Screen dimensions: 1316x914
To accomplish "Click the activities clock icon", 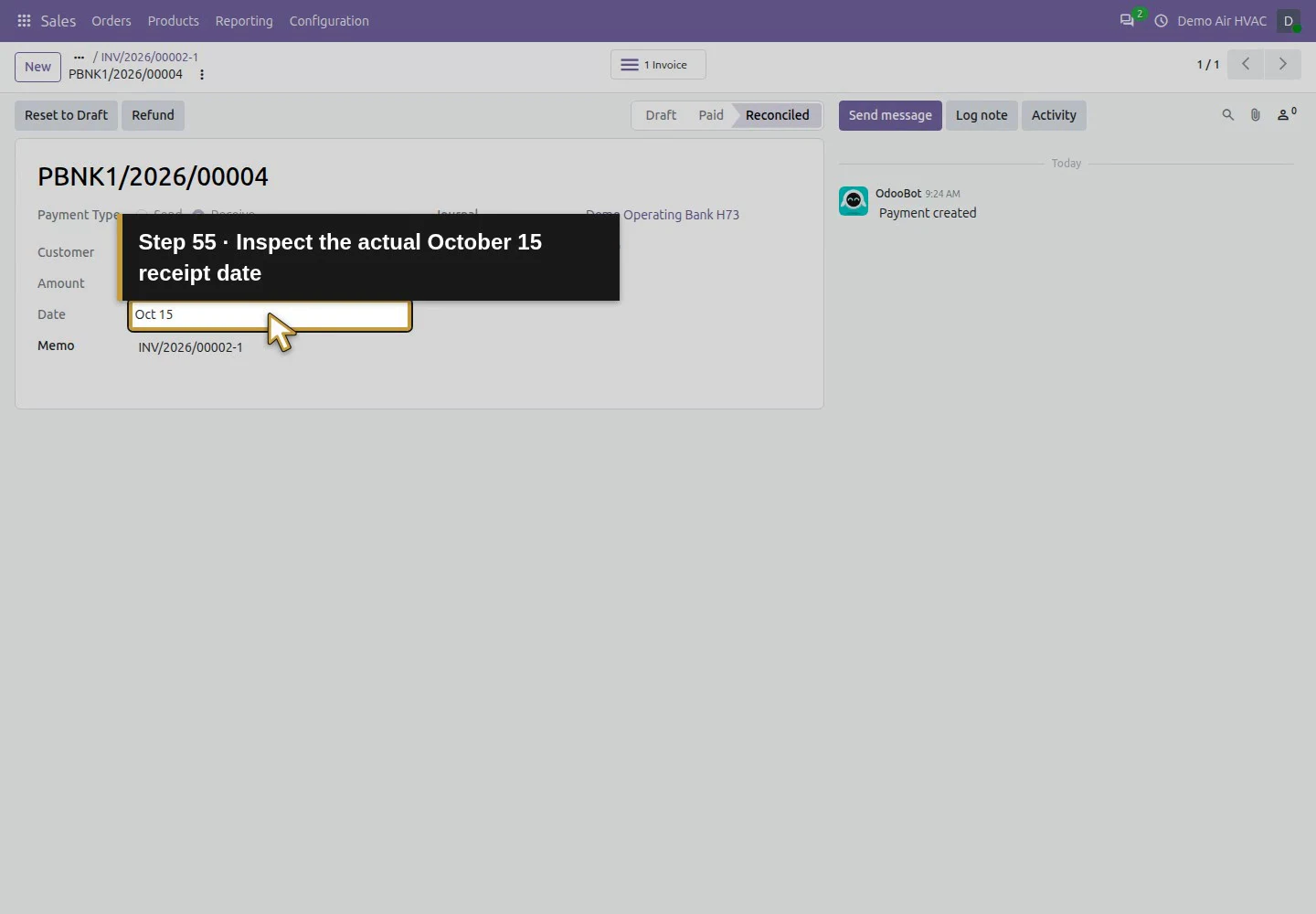I will point(1161,20).
